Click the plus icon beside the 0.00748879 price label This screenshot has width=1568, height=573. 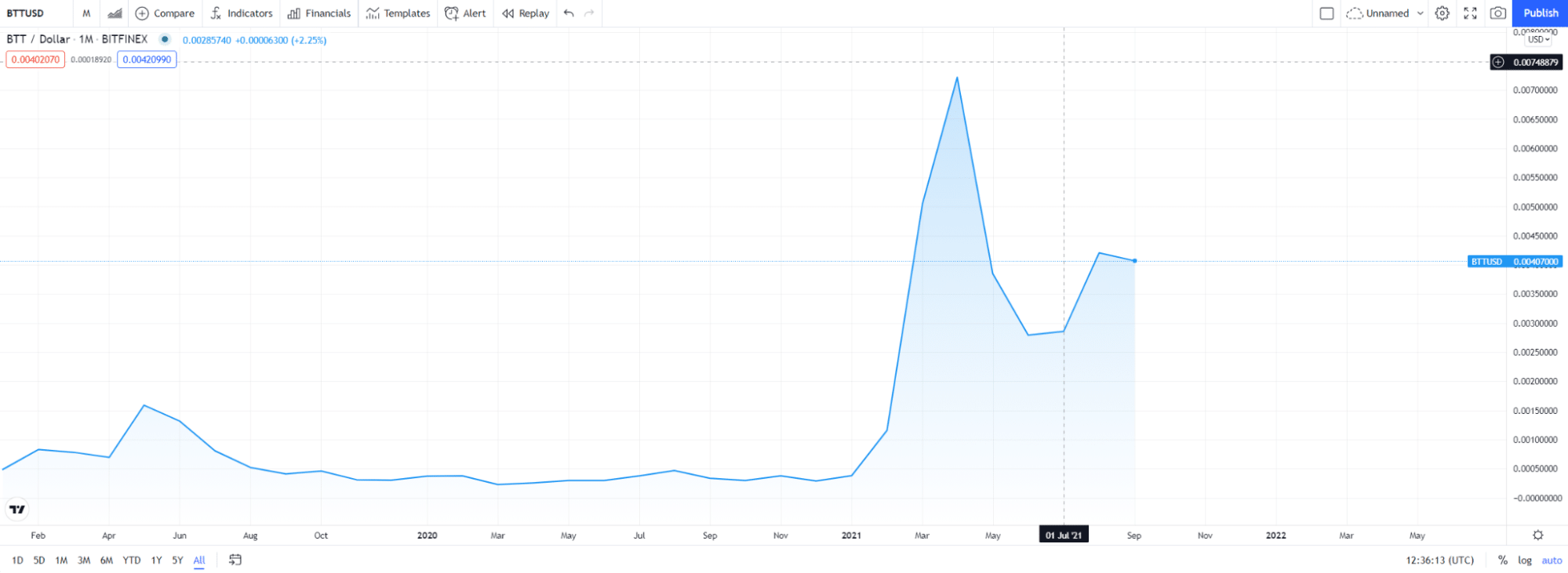[x=1498, y=62]
